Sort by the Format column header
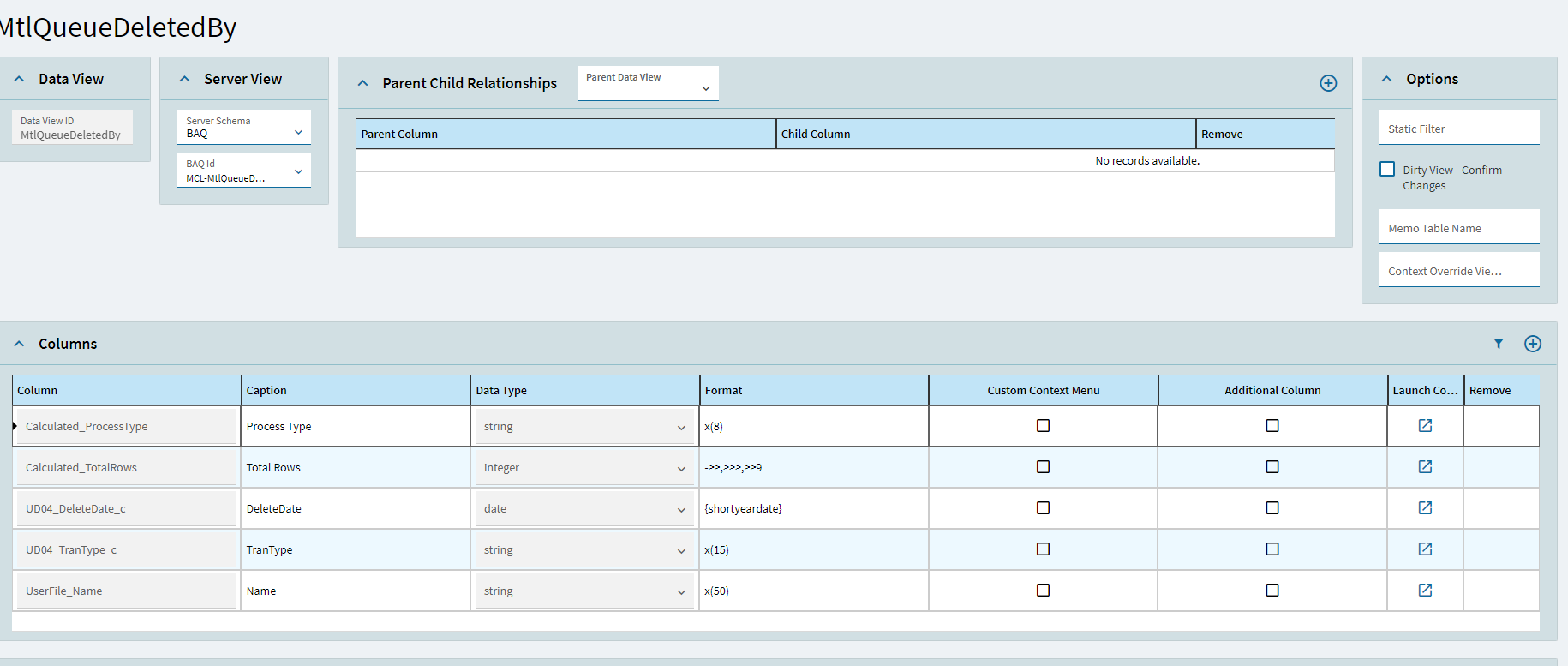The height and width of the screenshot is (666, 1568). point(814,390)
